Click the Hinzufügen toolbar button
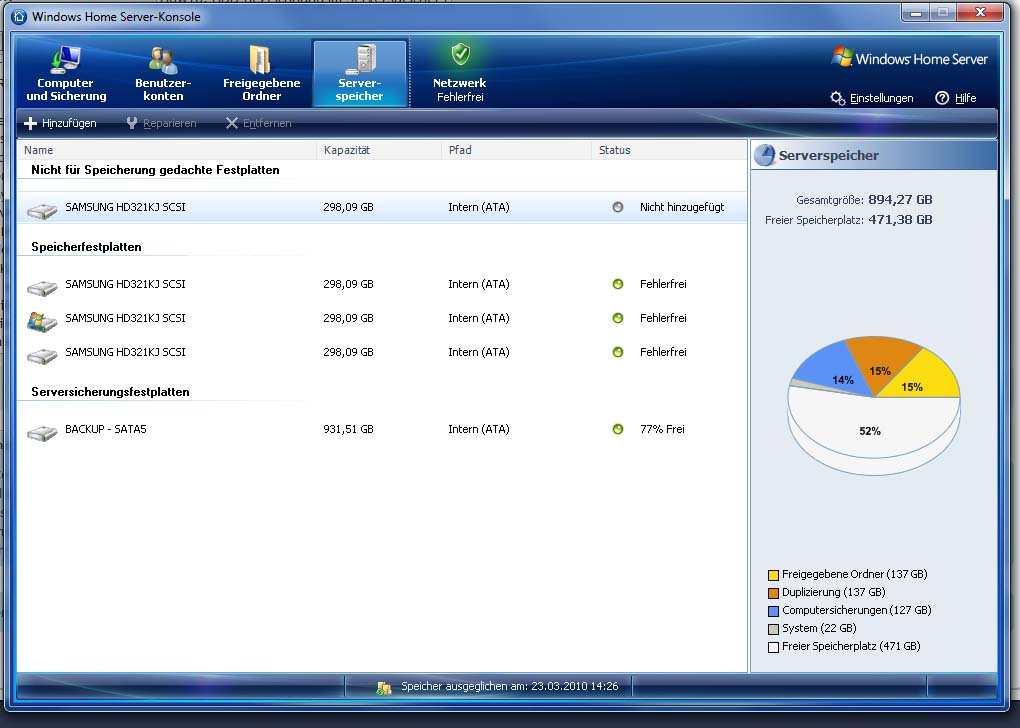 (x=60, y=123)
